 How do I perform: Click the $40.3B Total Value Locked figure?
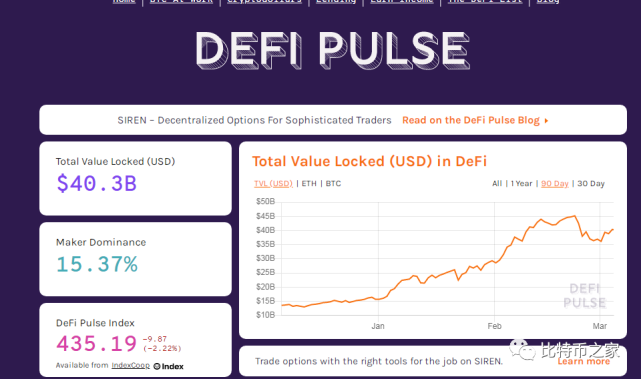click(96, 183)
